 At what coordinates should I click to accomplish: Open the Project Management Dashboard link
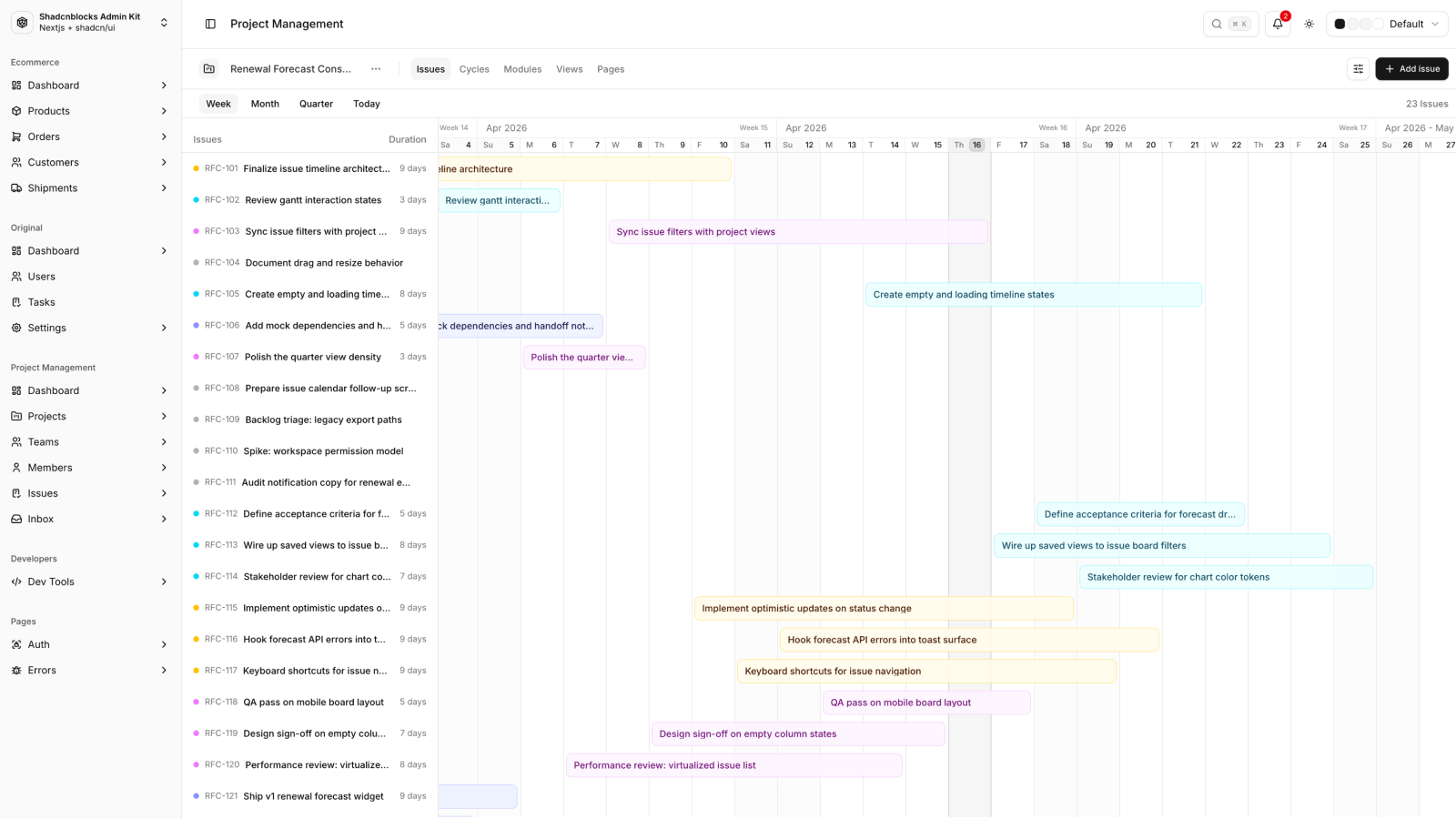coord(90,390)
